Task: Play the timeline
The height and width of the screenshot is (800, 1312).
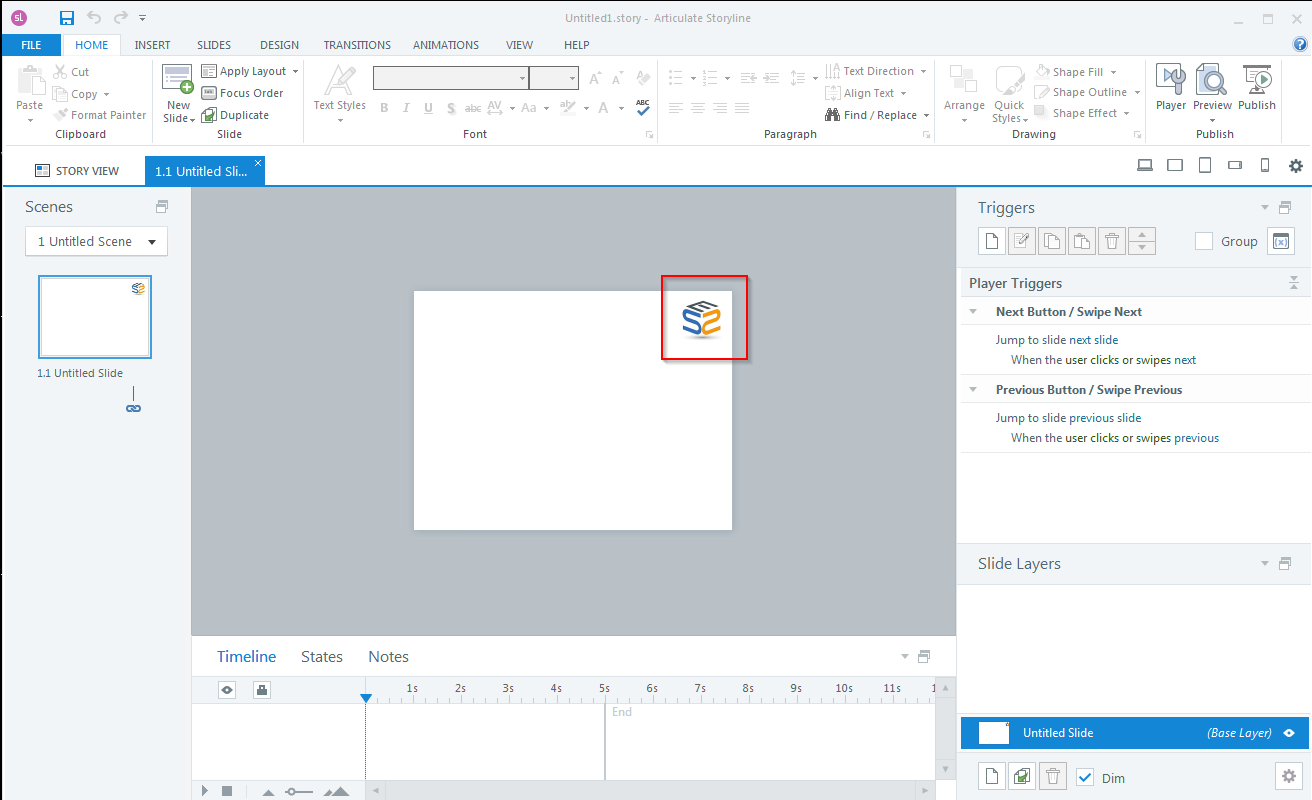Action: pos(205,791)
